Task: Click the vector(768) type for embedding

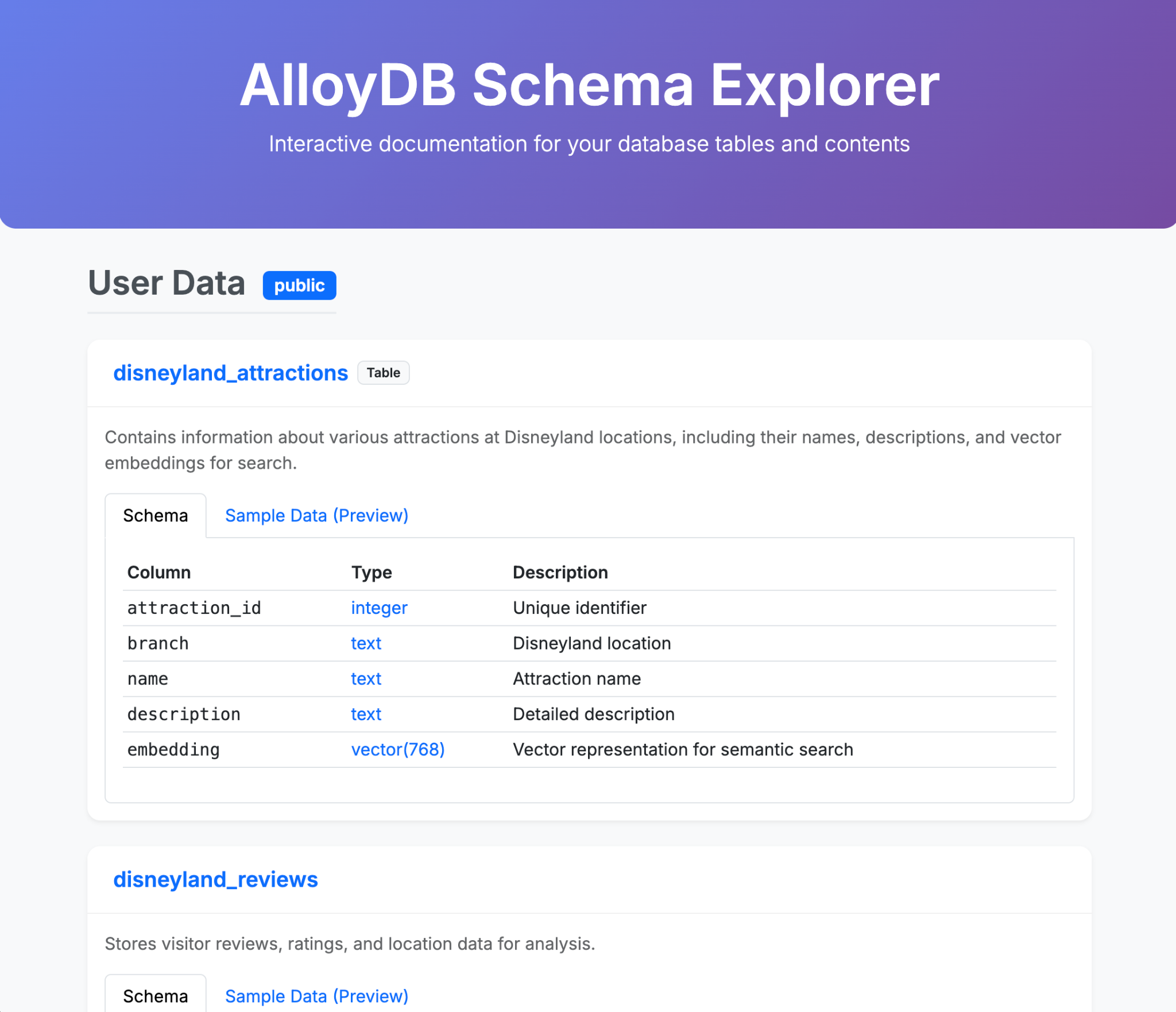Action: [x=397, y=750]
